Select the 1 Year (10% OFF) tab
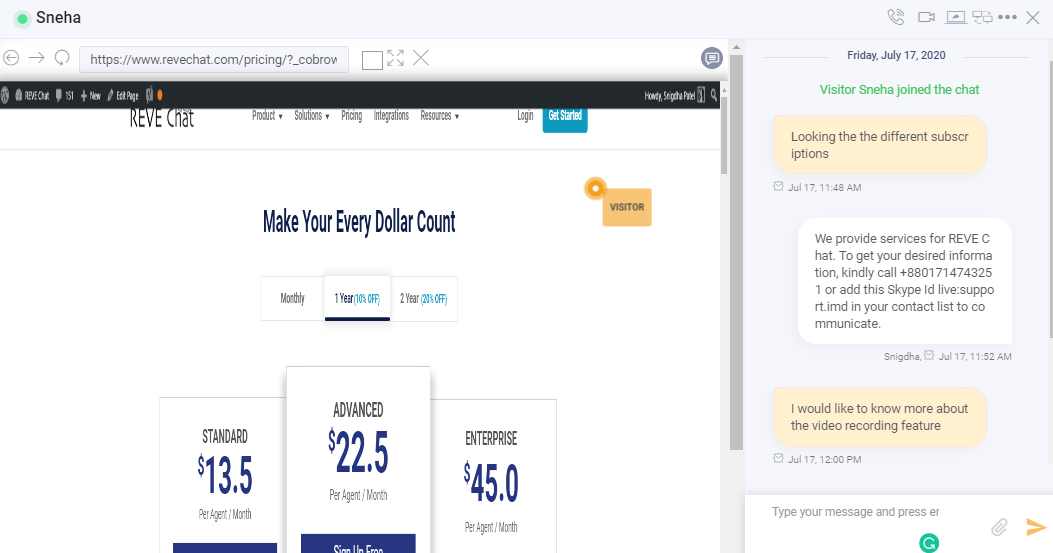 pos(357,298)
